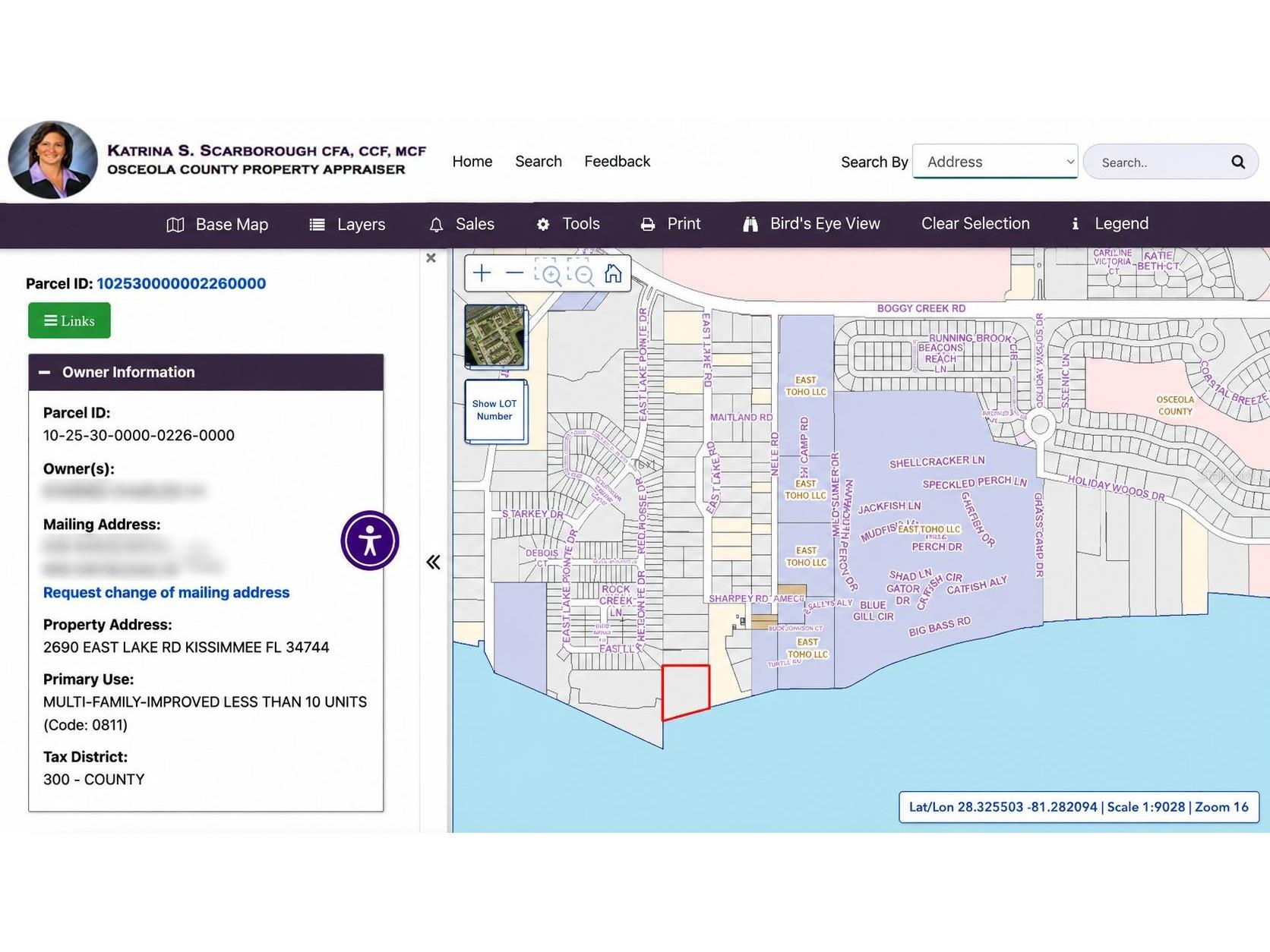This screenshot has height=952, width=1270.
Task: Click the Bird's Eye View item
Action: [x=811, y=224]
